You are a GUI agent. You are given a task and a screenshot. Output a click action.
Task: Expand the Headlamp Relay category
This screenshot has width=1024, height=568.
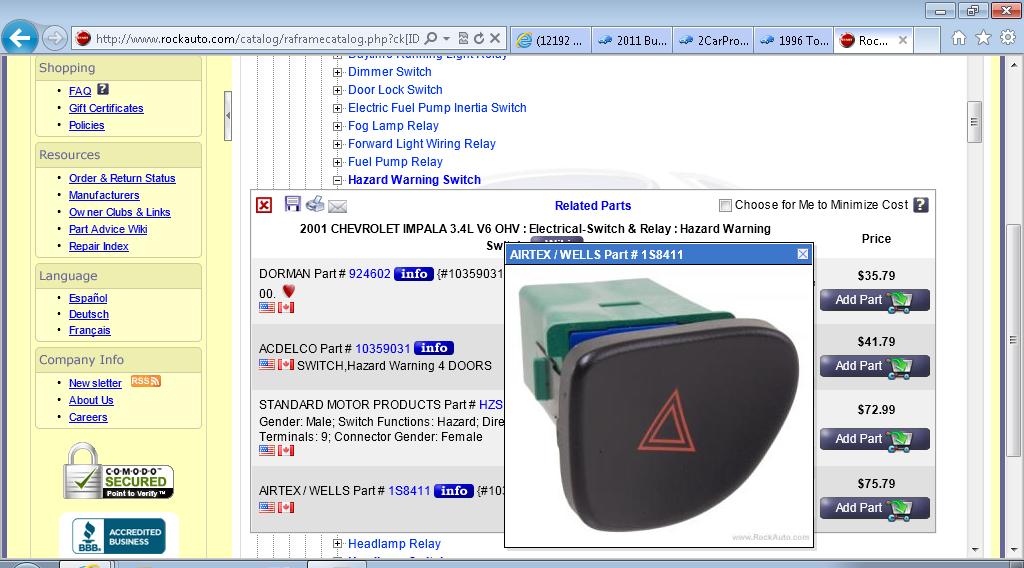[337, 544]
